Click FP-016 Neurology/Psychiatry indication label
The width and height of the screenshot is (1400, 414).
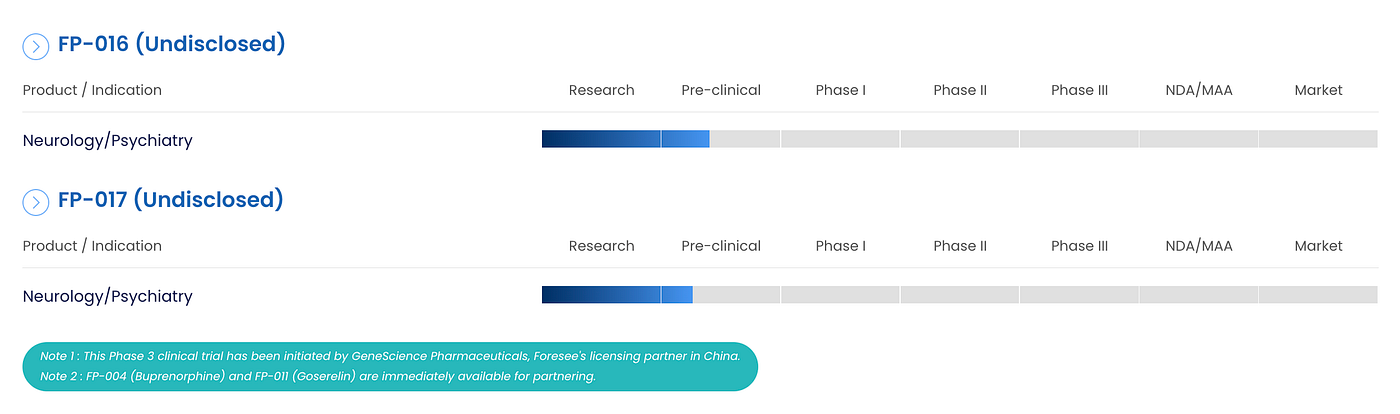coord(107,140)
